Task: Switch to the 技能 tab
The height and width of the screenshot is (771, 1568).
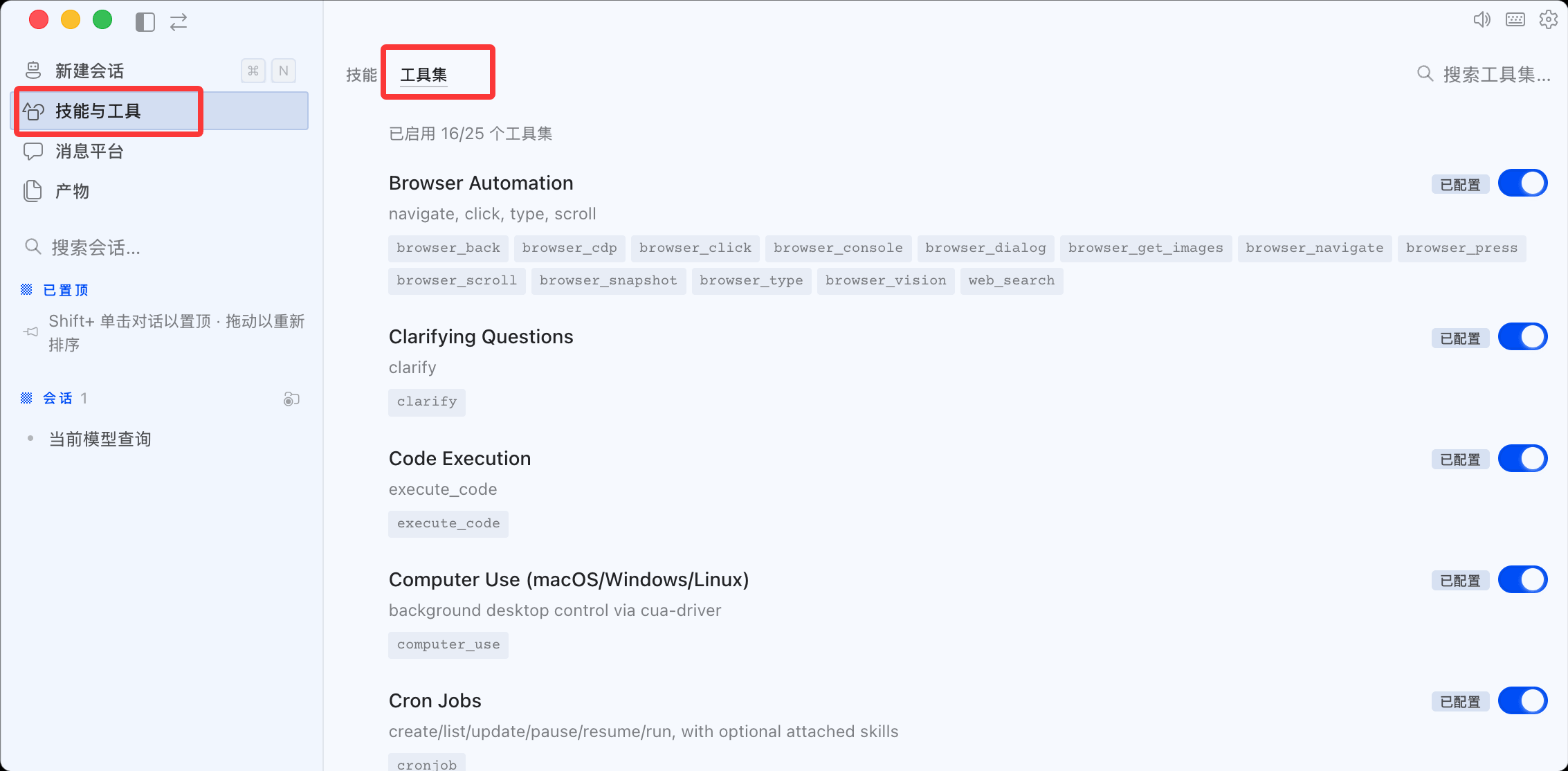Action: point(361,74)
